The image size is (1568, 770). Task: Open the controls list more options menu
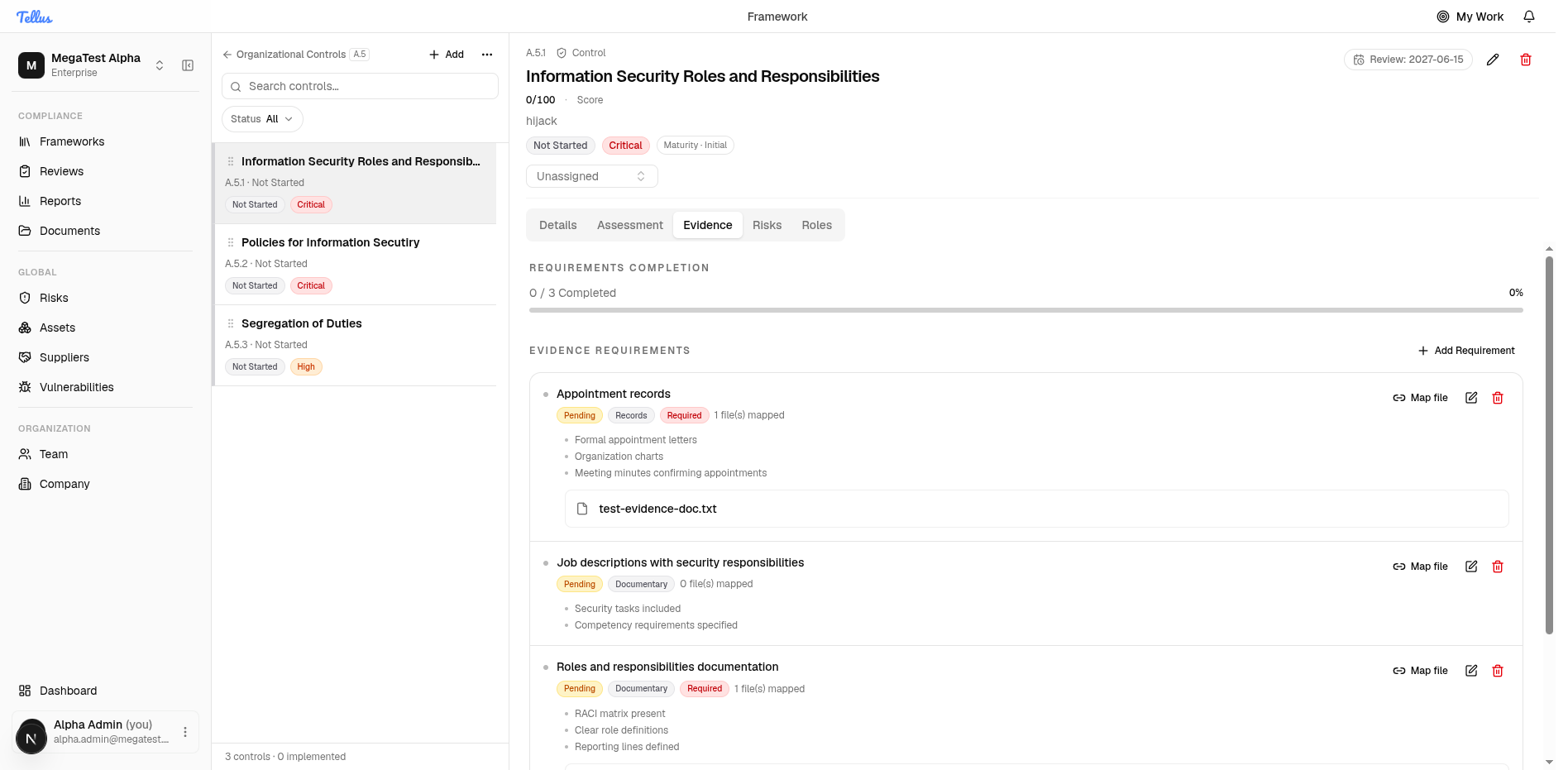point(487,55)
